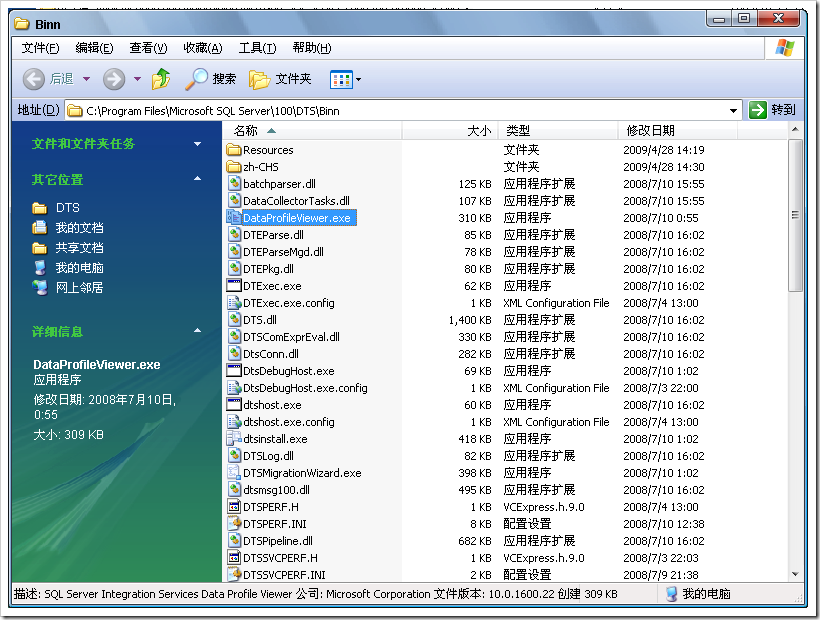Click the Go (转到) button

click(772, 110)
